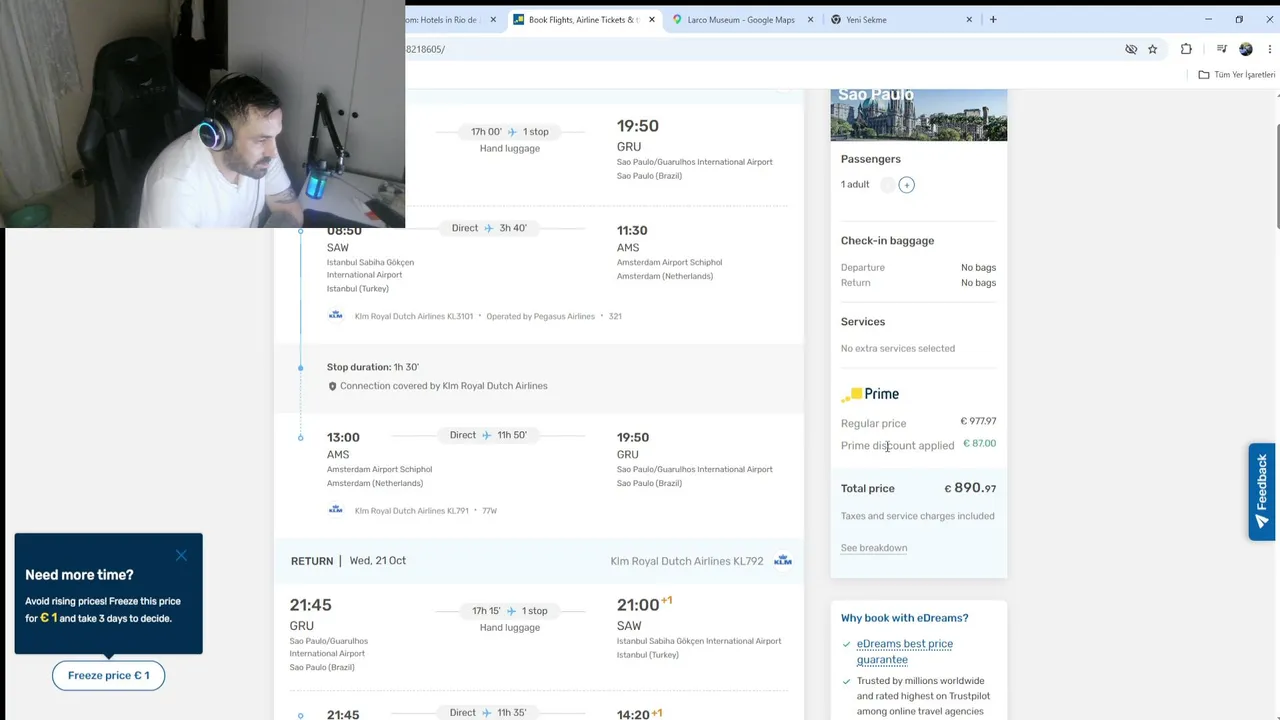Viewport: 1280px width, 720px height.
Task: Click the Prime logo in the price summary
Action: point(870,394)
